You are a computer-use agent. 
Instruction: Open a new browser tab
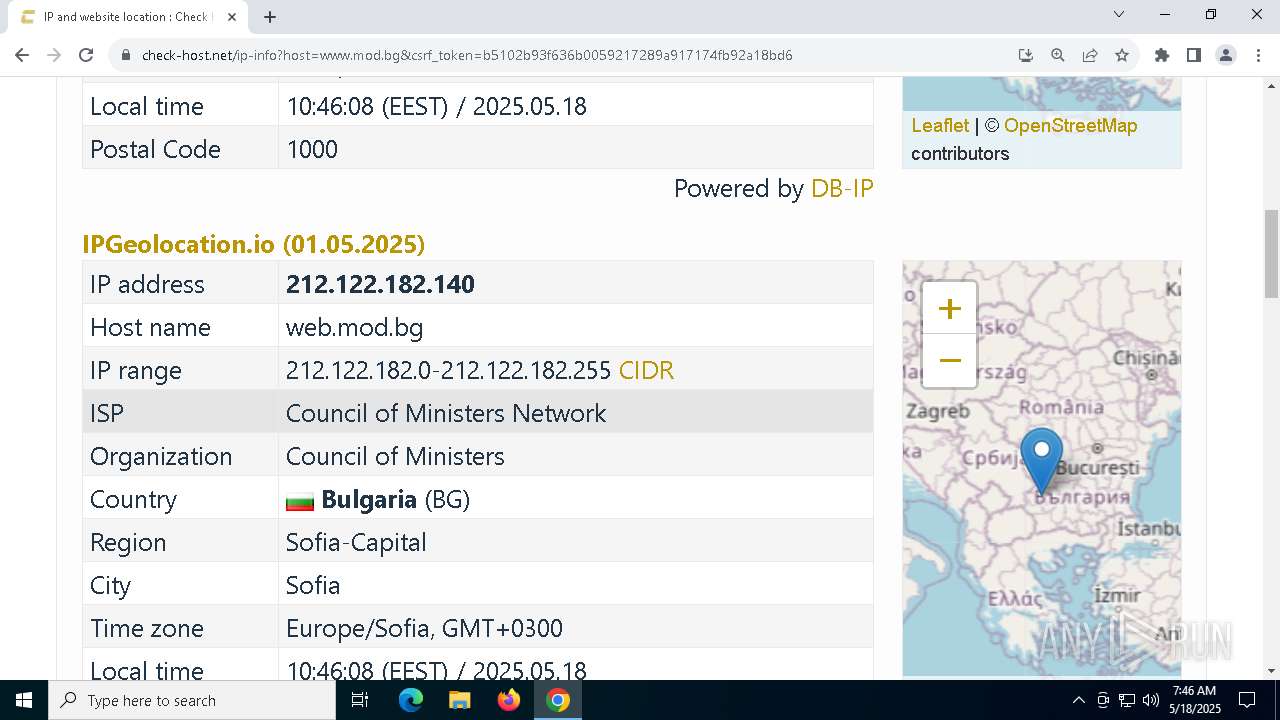[270, 17]
